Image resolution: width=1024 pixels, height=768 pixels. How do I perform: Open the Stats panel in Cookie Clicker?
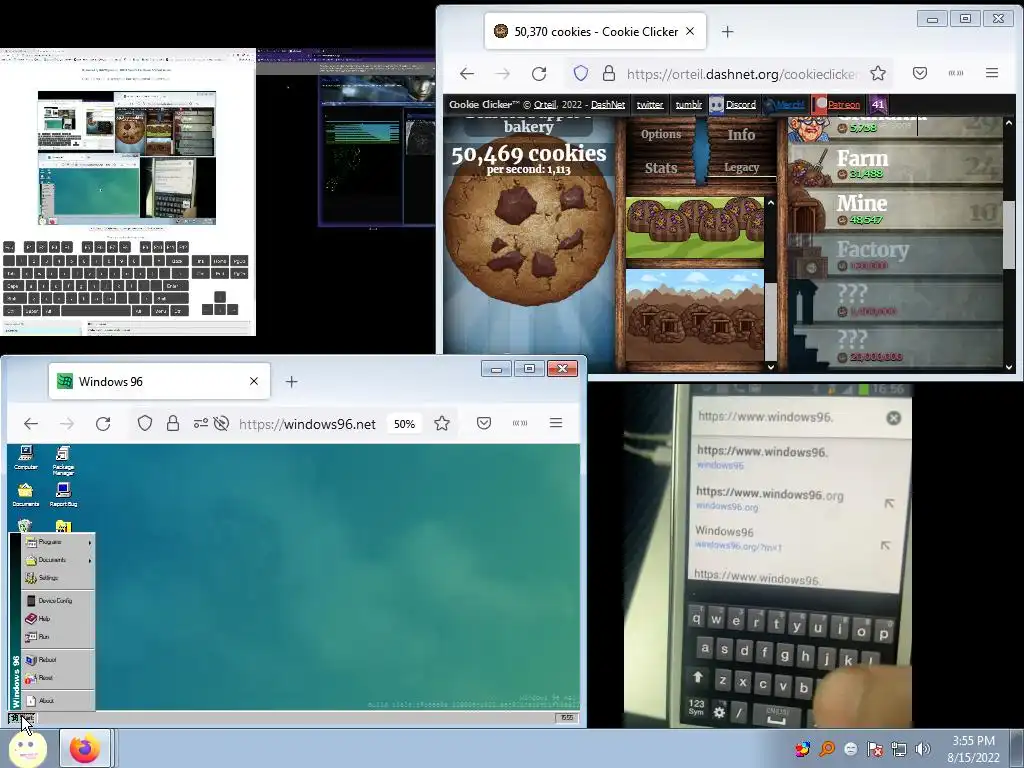(x=660, y=168)
